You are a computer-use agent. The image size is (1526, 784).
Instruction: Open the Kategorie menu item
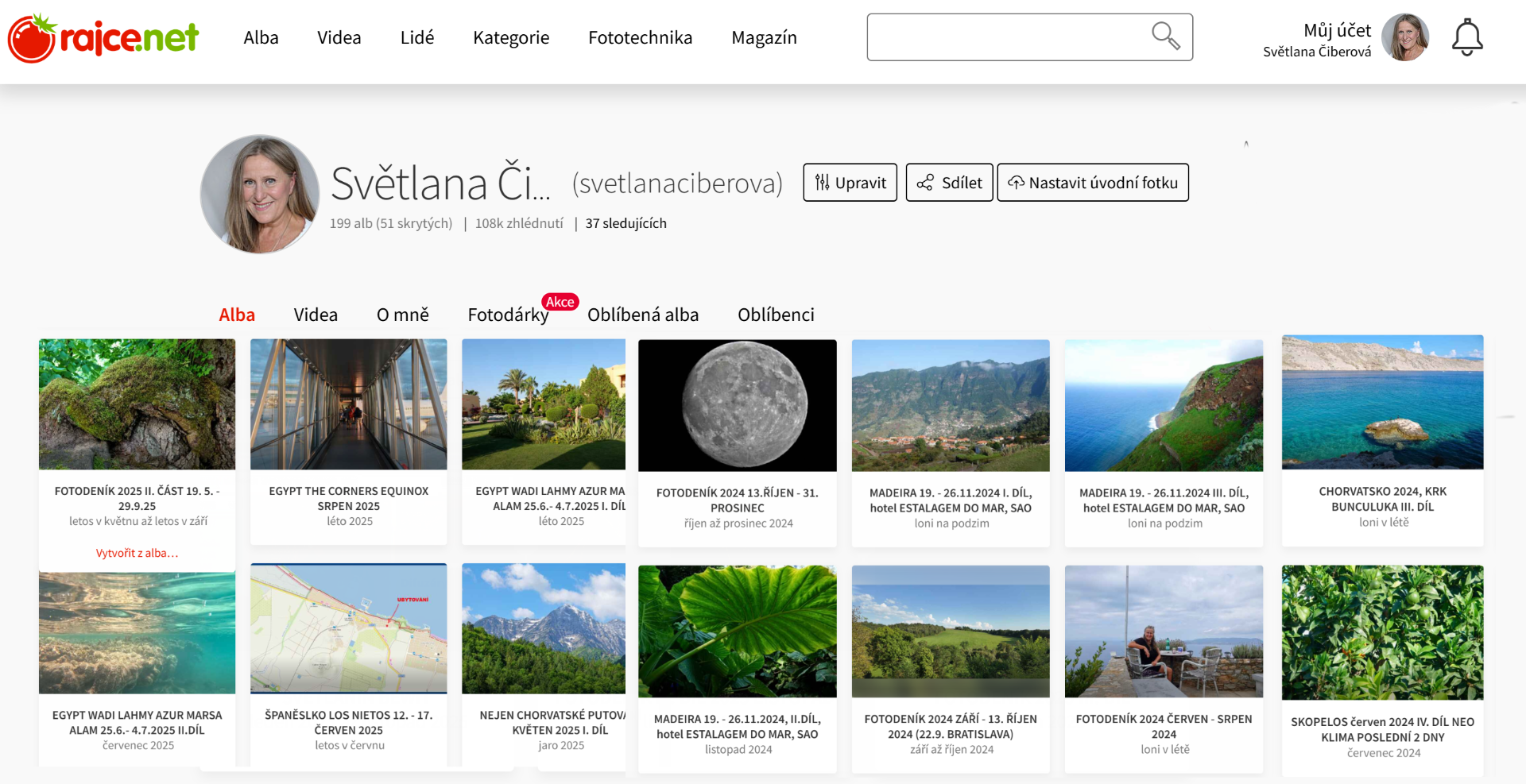point(511,37)
